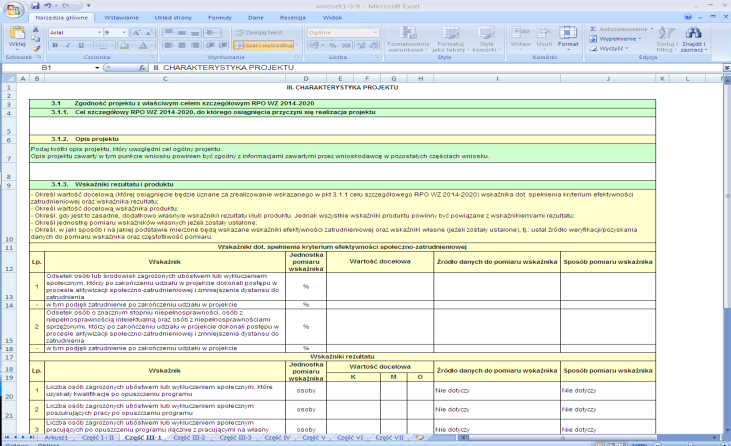Open the Autosumowanie dropdown

(651, 29)
